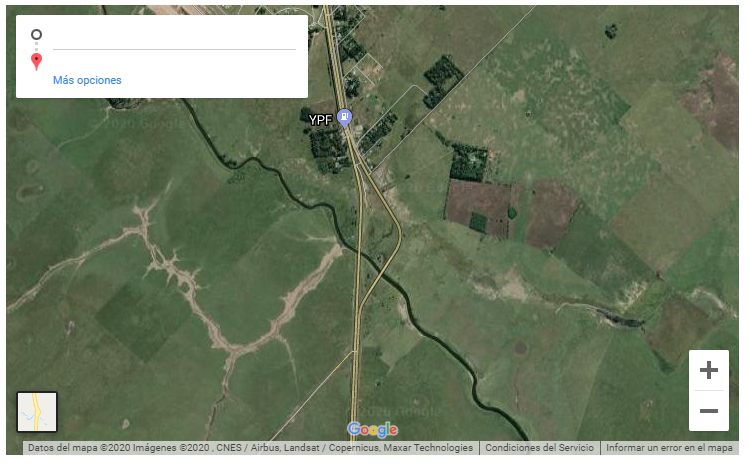The image size is (749, 463).
Task: Open the Más opciones link
Action: point(87,80)
